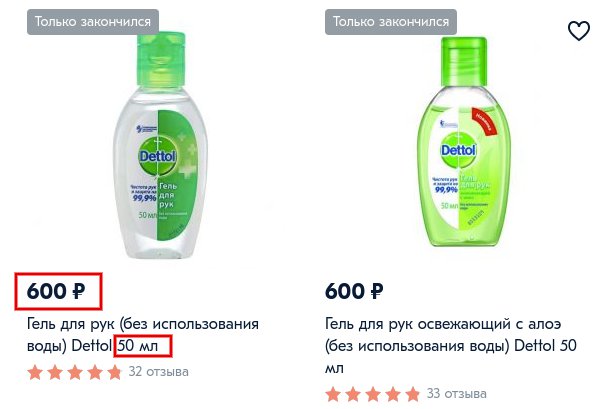Click left 'Только закончился' badge

93,22
